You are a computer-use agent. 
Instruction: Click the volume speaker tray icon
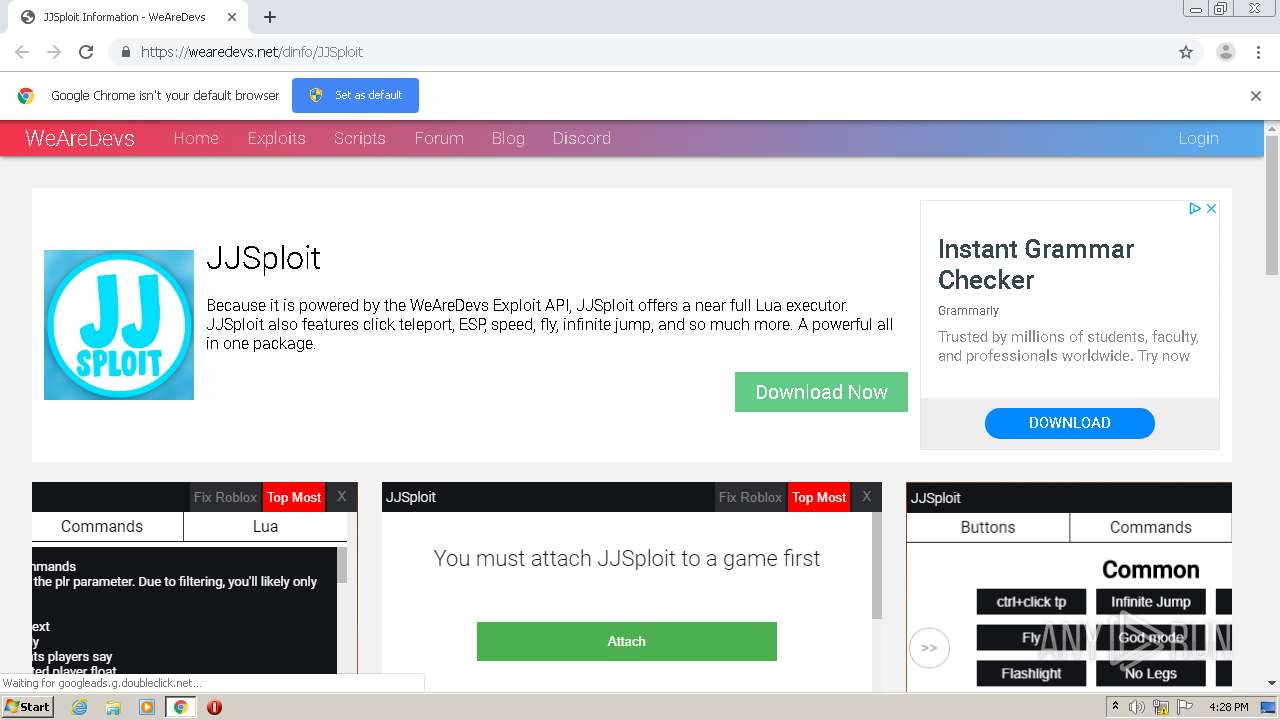pos(1137,707)
